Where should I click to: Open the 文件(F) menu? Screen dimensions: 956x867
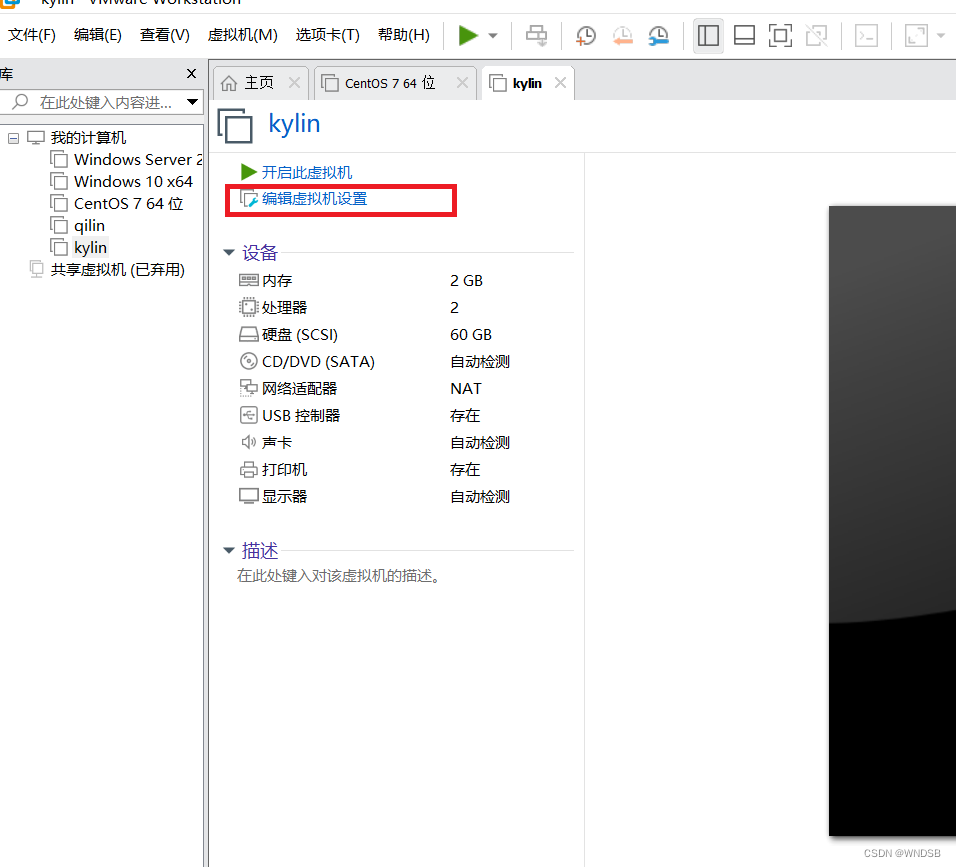(32, 35)
